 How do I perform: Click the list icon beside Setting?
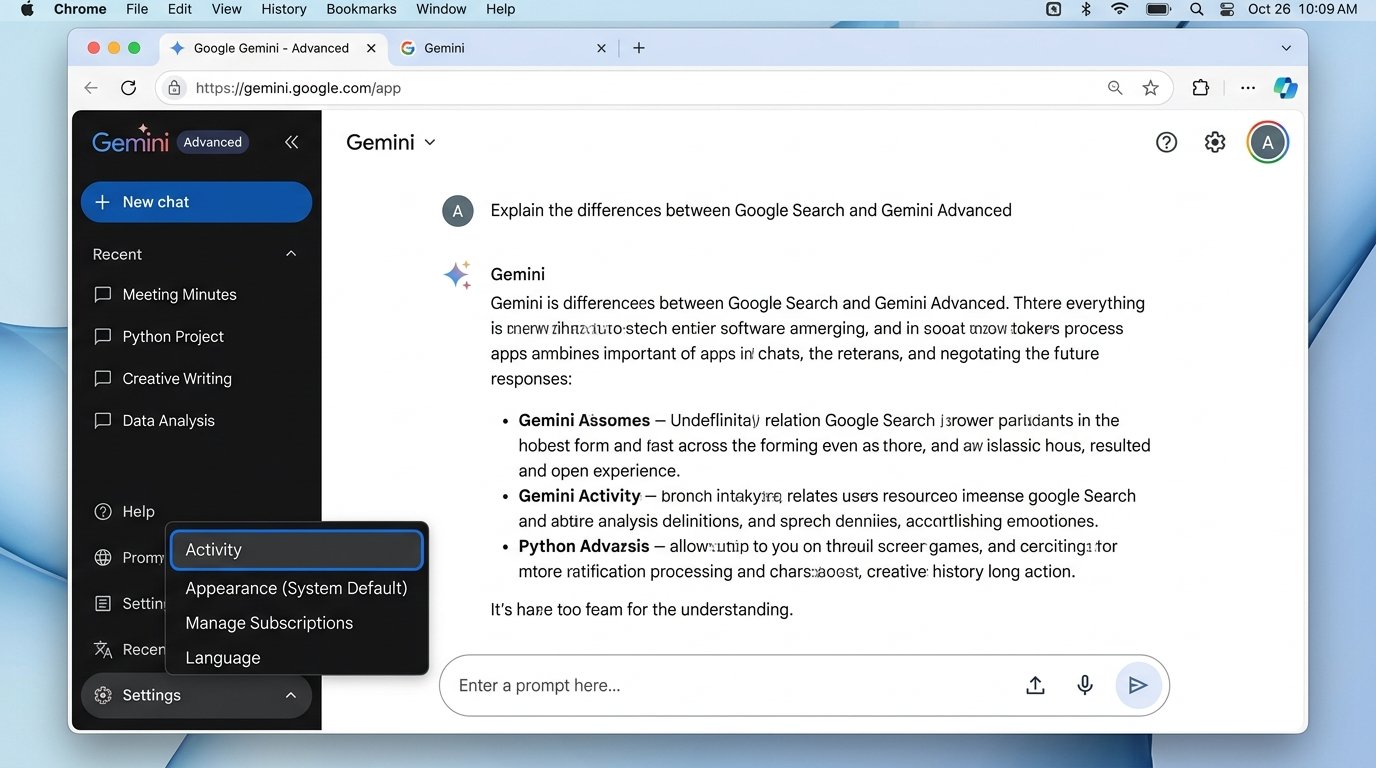coord(102,603)
